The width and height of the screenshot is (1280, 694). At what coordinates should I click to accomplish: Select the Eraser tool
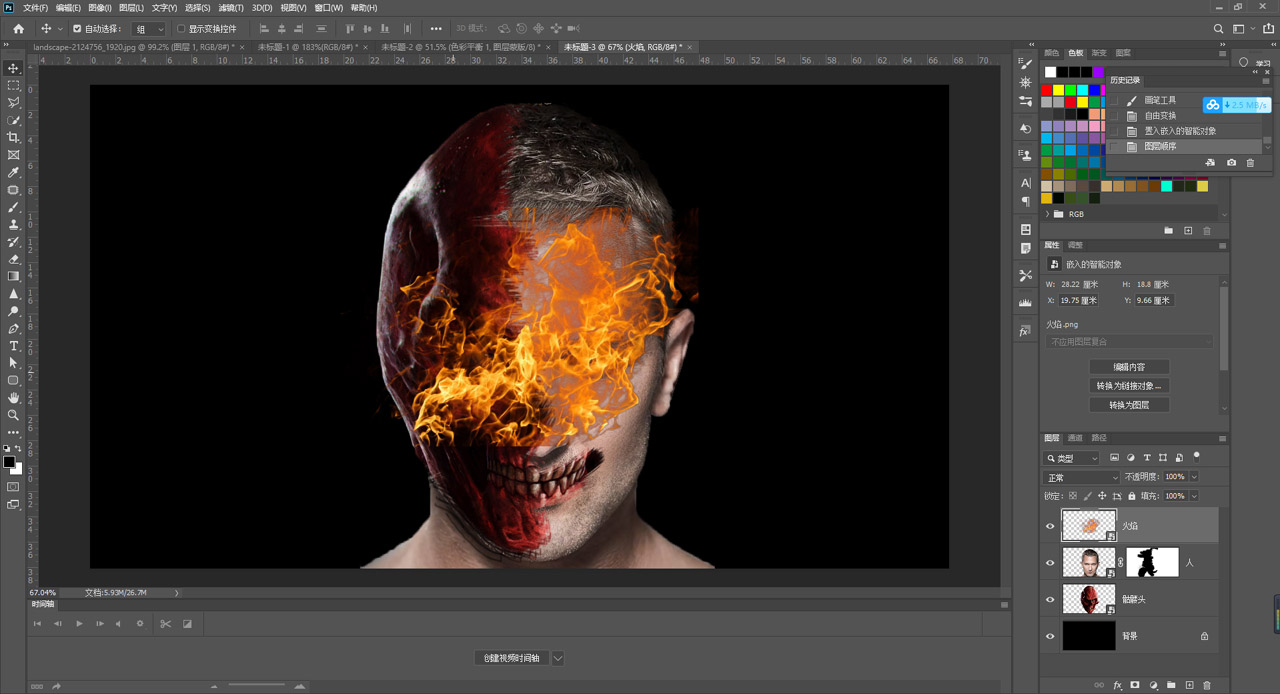coord(14,259)
